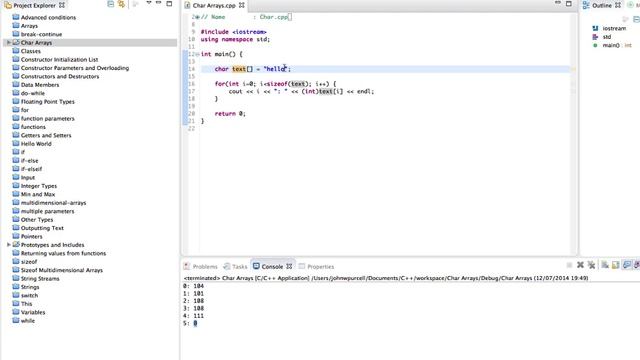Place cursor on the return 0 line
This screenshot has width=640, height=360.
point(230,113)
